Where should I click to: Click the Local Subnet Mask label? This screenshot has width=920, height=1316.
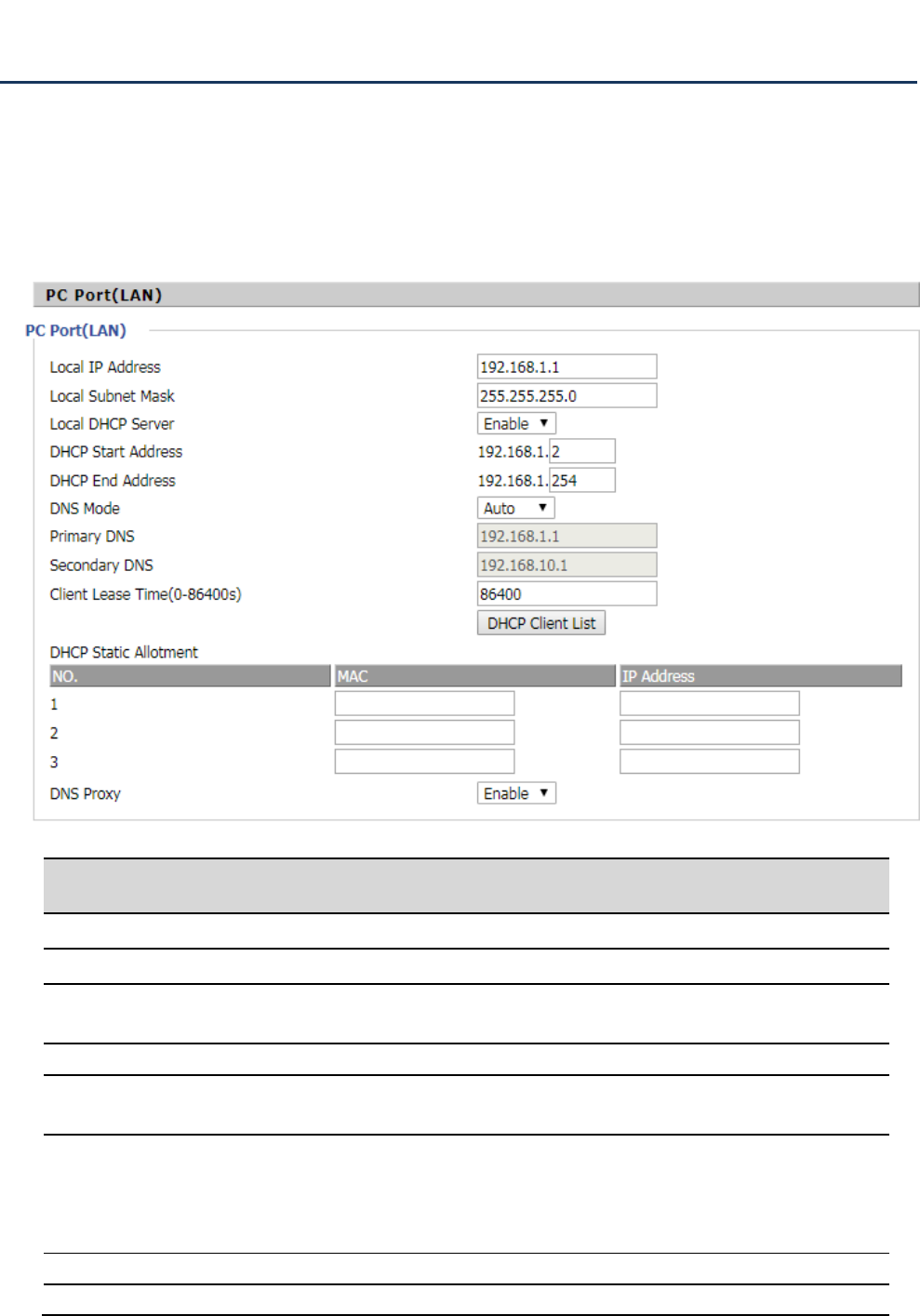coord(112,395)
